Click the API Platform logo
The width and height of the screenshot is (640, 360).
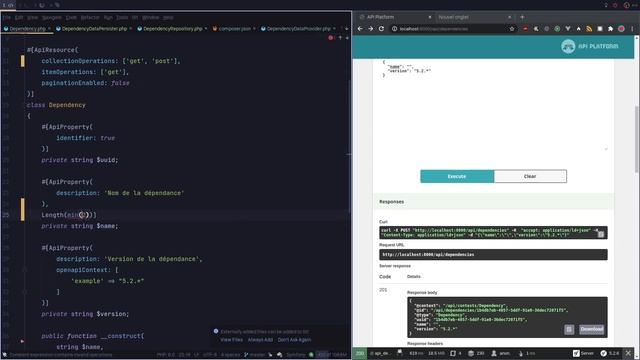[x=589, y=47]
